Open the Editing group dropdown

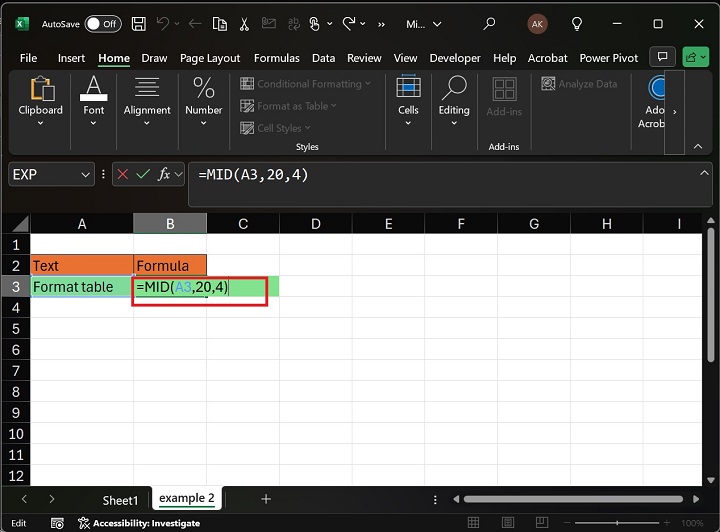(x=454, y=110)
